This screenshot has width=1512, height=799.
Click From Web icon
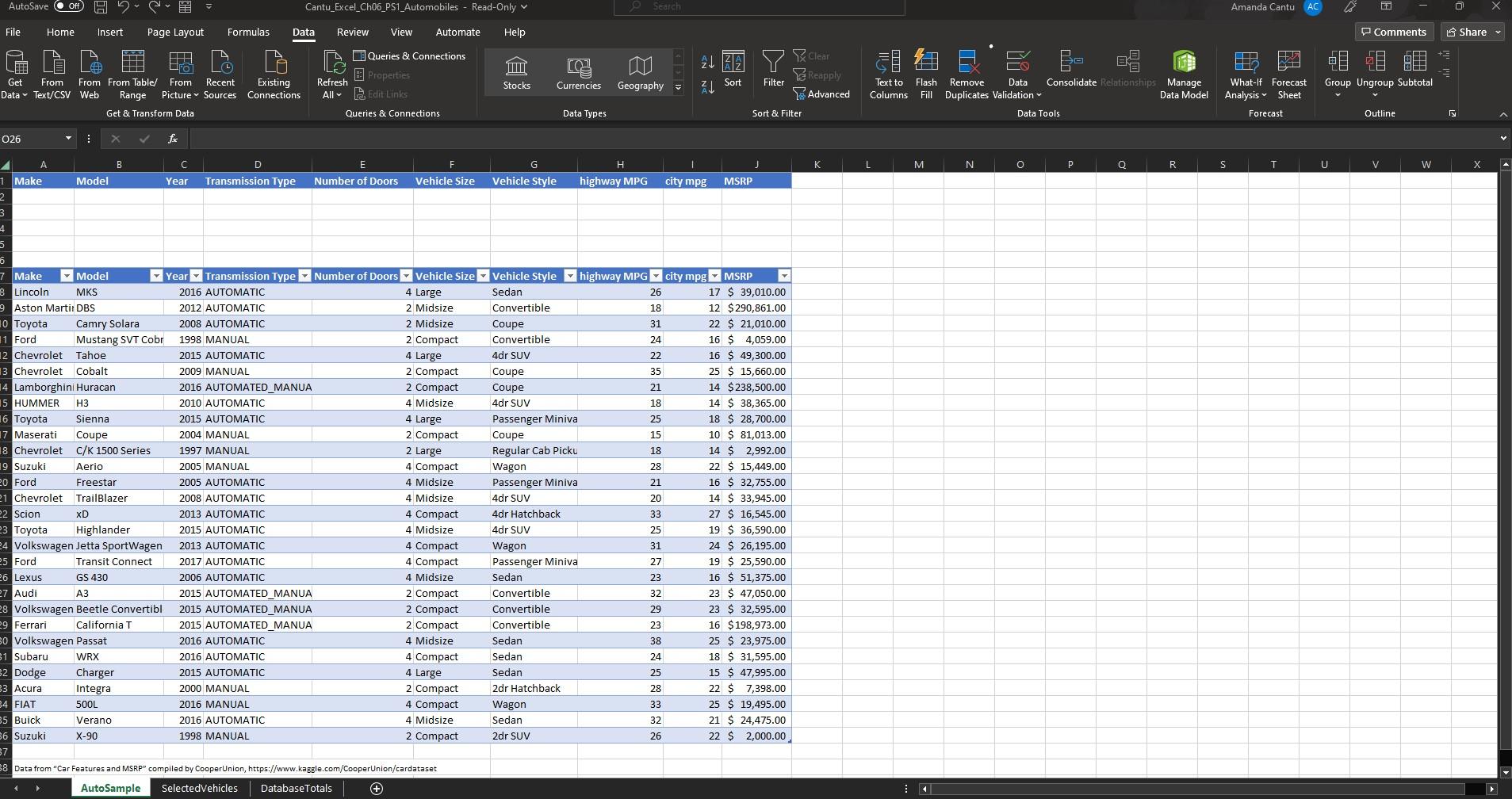coord(90,75)
